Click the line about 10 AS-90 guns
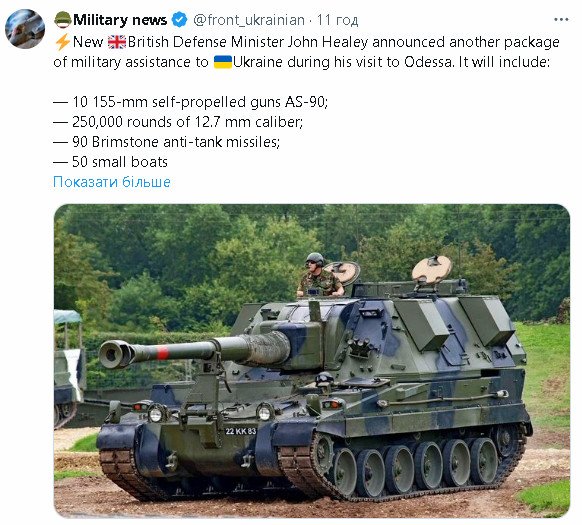The height and width of the screenshot is (525, 582). tap(190, 102)
